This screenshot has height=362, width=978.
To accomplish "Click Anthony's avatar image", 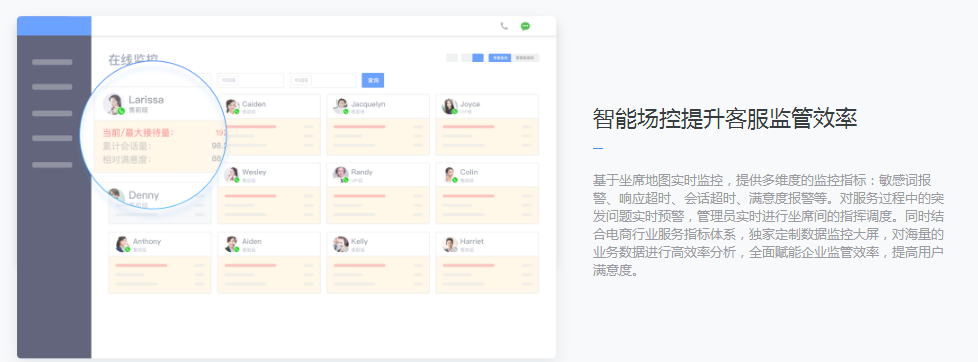I will click(123, 244).
